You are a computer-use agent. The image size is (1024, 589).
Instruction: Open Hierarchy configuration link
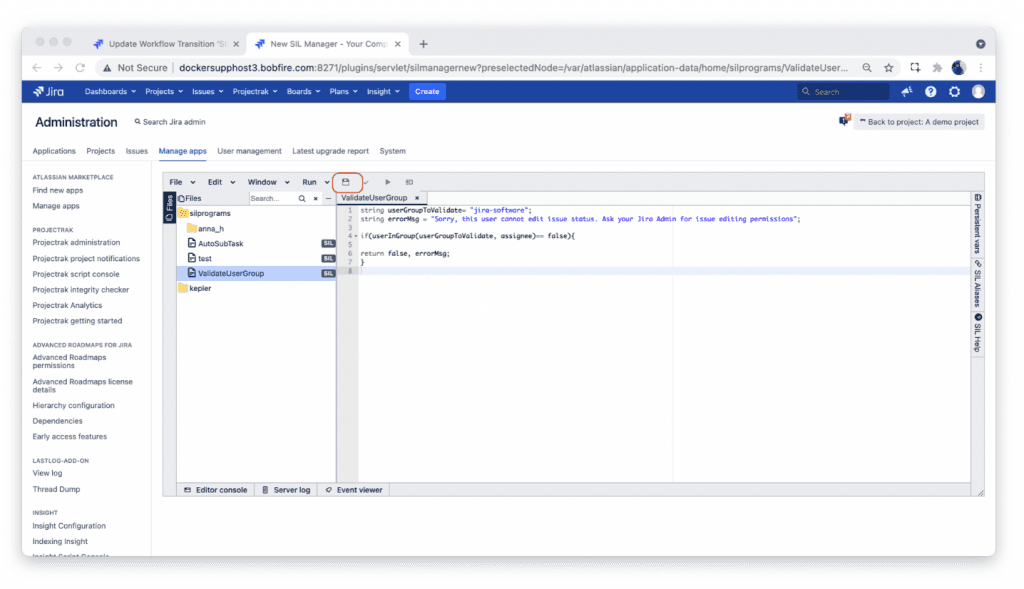pos(73,406)
